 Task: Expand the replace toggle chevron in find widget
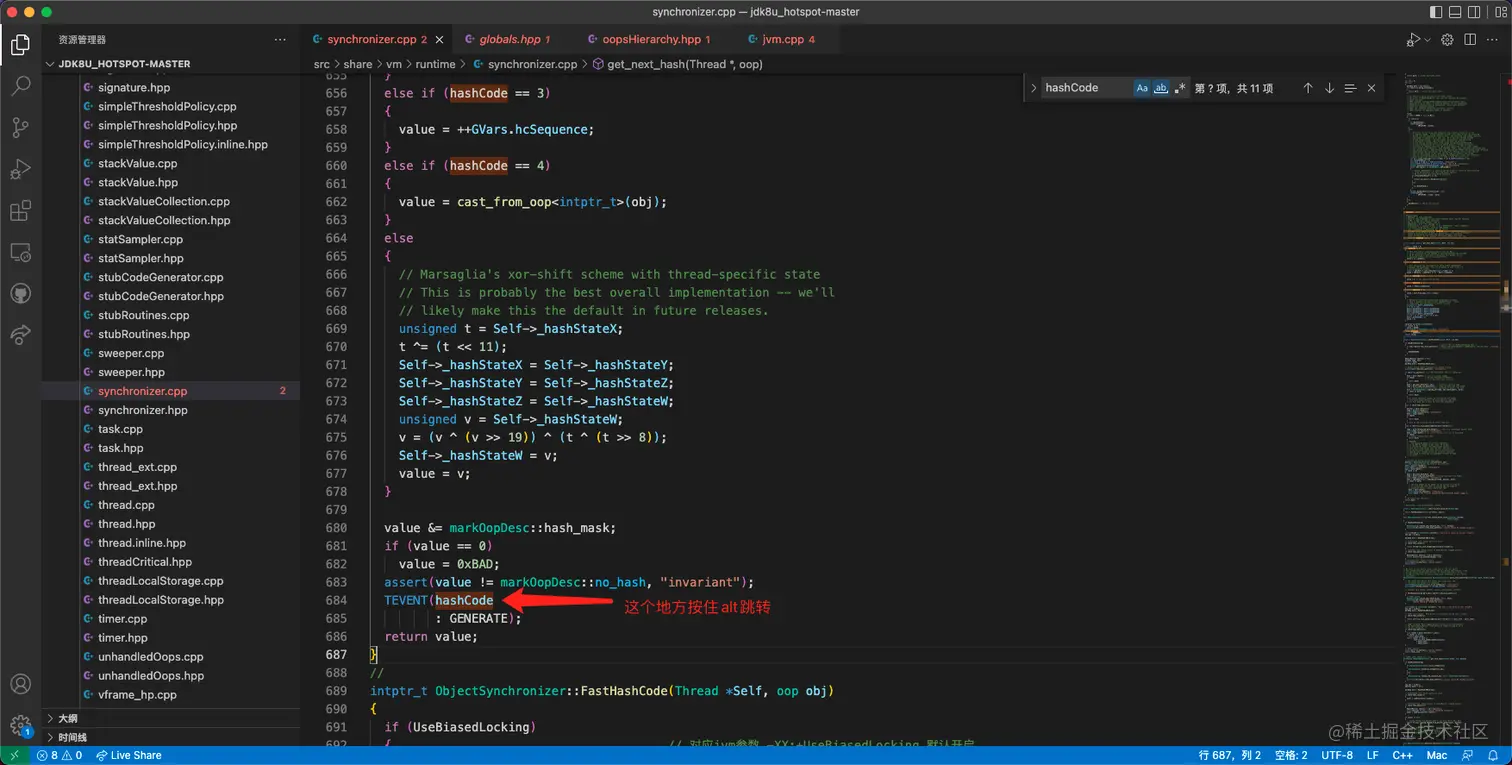(1033, 88)
